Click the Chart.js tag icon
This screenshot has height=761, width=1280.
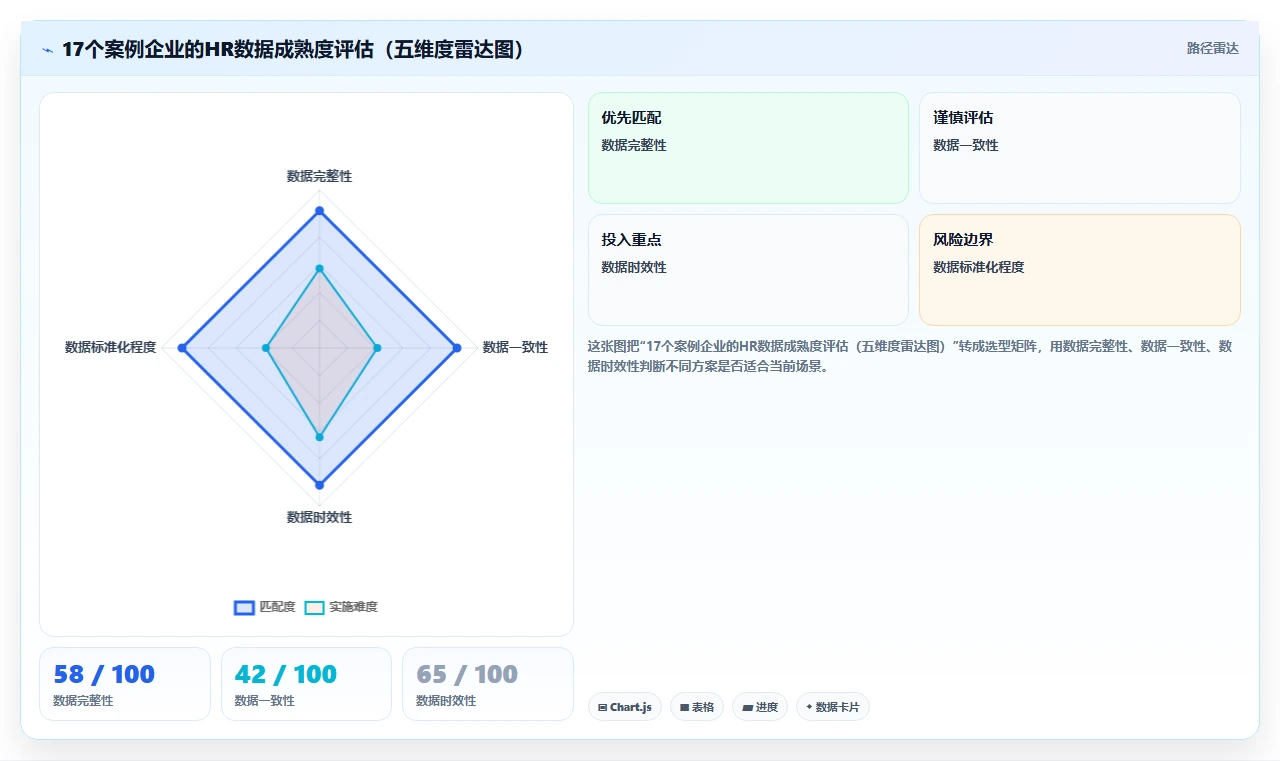(x=602, y=708)
